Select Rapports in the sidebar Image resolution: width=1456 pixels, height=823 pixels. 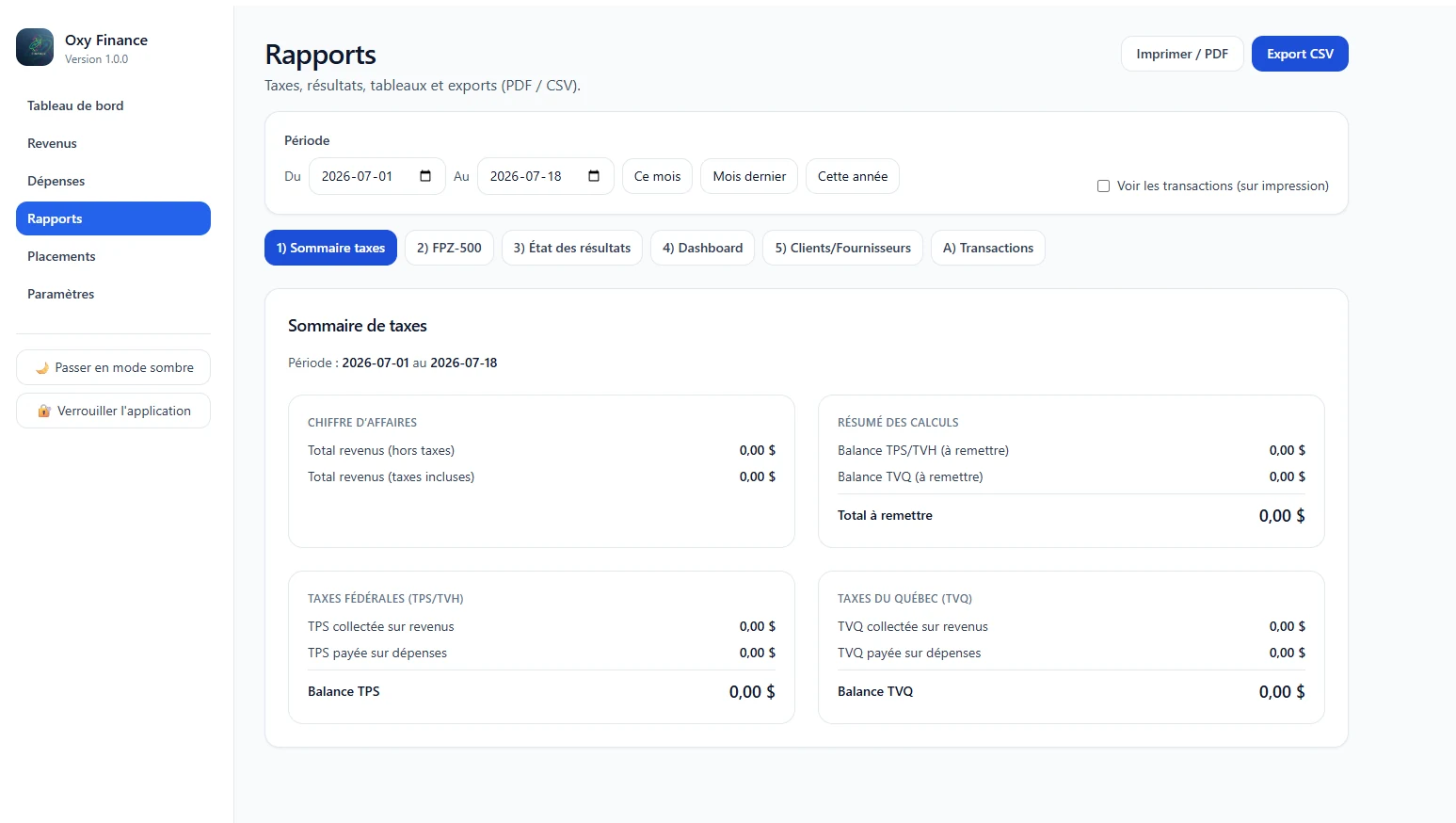(x=113, y=218)
